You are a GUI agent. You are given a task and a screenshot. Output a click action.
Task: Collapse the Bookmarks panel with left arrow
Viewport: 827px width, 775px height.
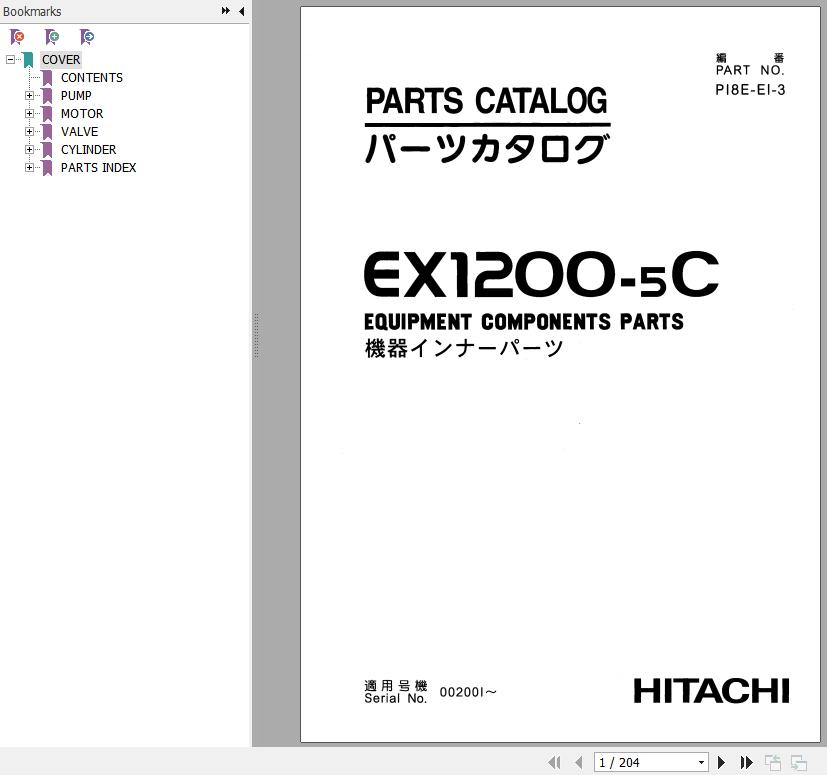pyautogui.click(x=242, y=11)
